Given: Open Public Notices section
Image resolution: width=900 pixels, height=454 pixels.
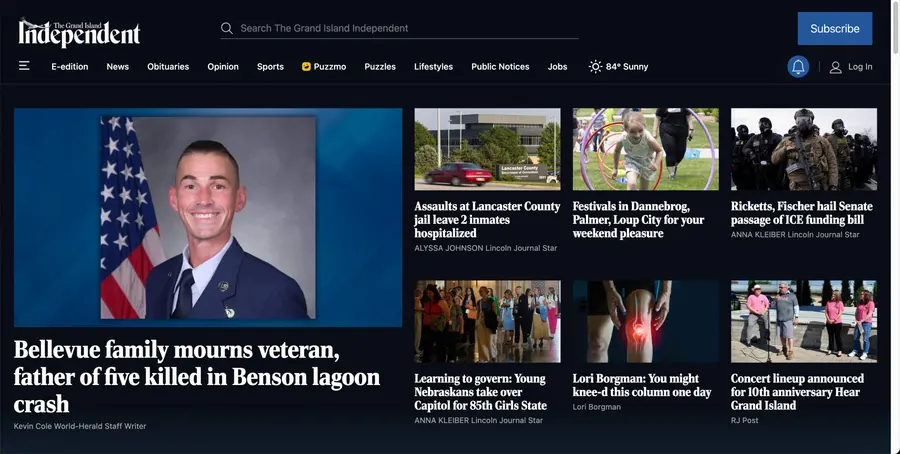Looking at the screenshot, I should [x=501, y=67].
